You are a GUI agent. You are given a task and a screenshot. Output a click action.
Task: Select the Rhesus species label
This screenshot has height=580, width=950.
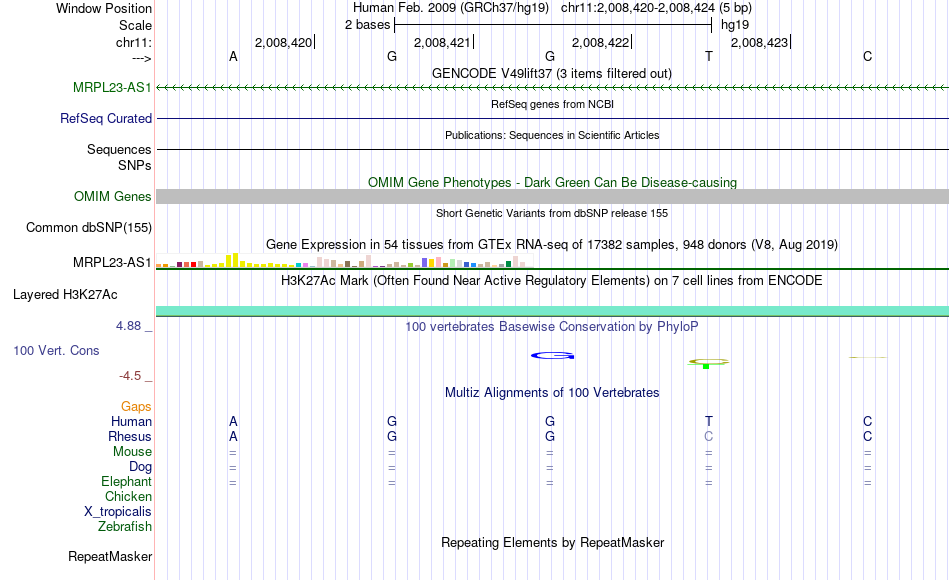130,436
